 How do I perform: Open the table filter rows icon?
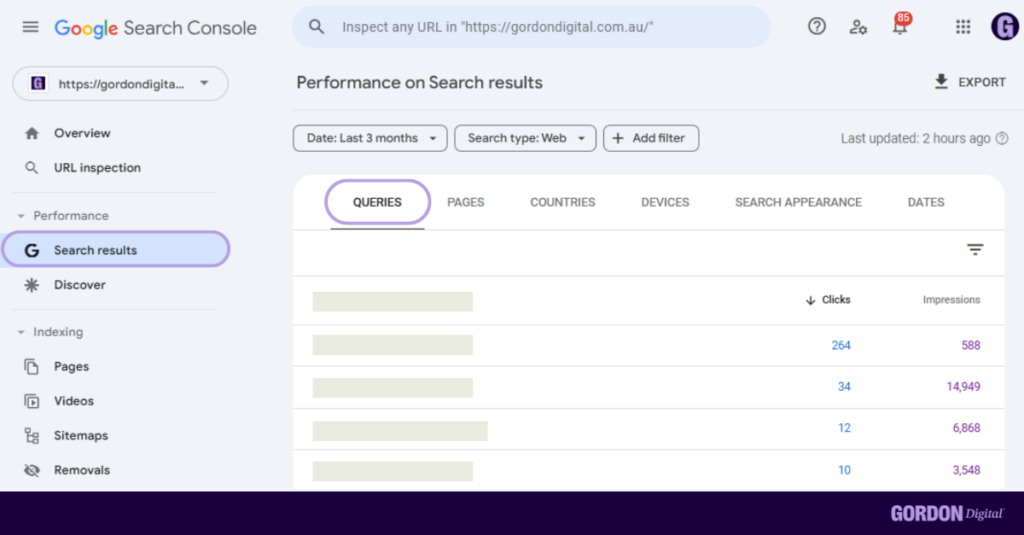(x=975, y=250)
